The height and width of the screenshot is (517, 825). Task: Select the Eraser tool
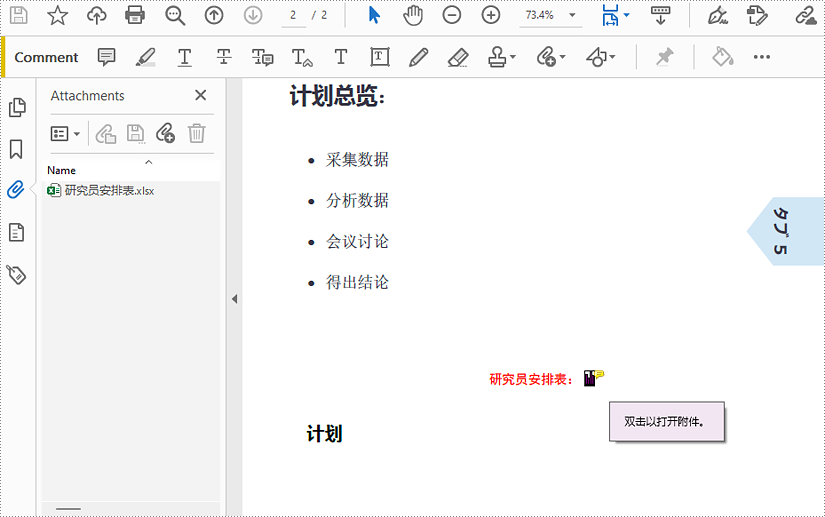click(458, 57)
